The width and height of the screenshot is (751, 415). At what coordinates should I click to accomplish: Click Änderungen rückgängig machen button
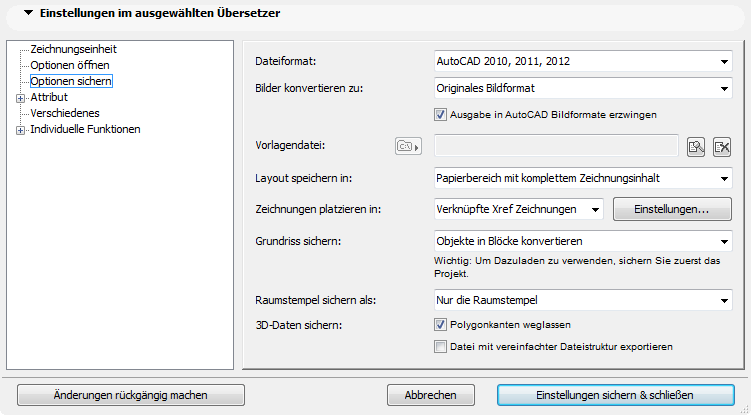(131, 395)
